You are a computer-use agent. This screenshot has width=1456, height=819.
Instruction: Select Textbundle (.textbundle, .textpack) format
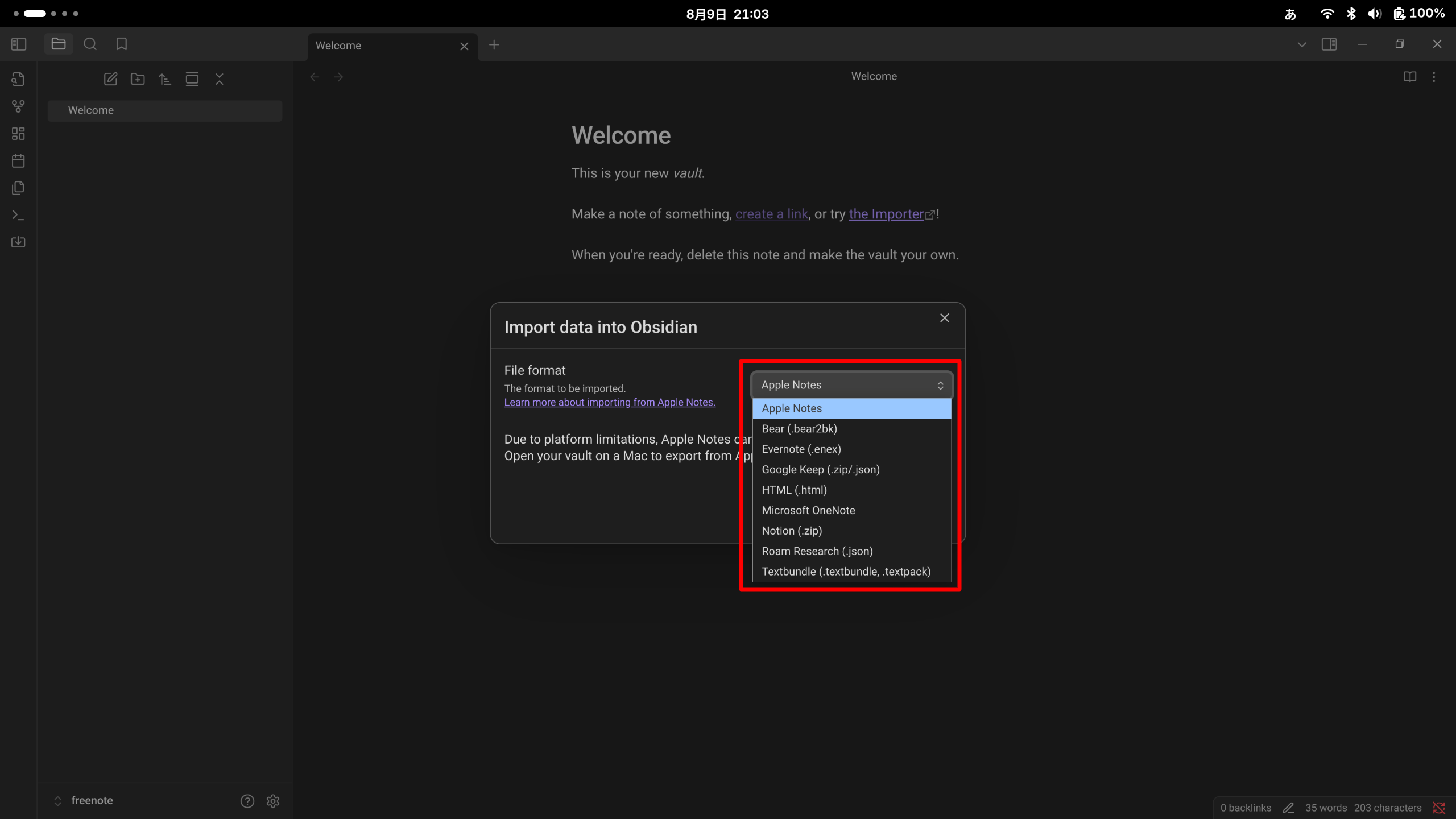coord(851,572)
